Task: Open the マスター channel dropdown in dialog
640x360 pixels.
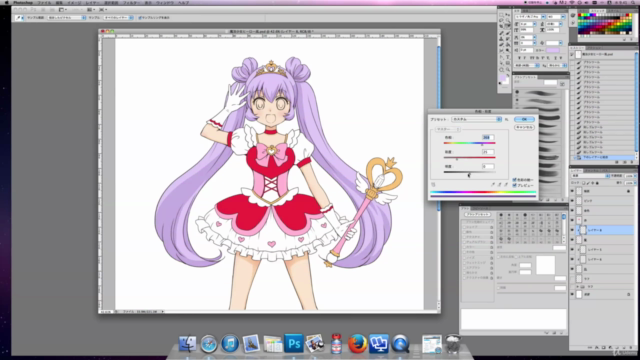Action: point(448,129)
